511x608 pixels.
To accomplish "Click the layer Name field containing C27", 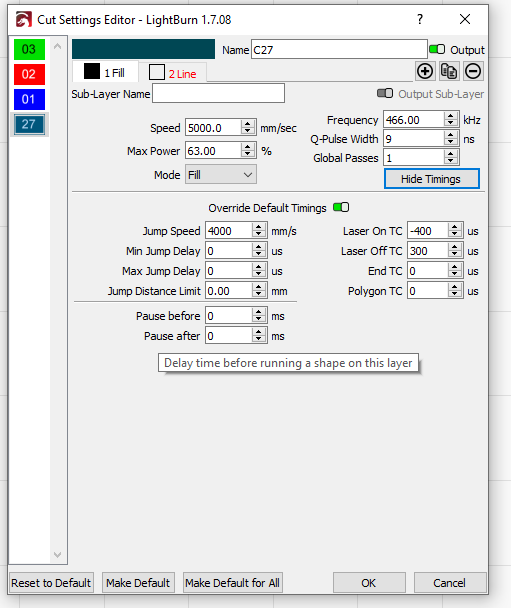I will click(x=339, y=50).
